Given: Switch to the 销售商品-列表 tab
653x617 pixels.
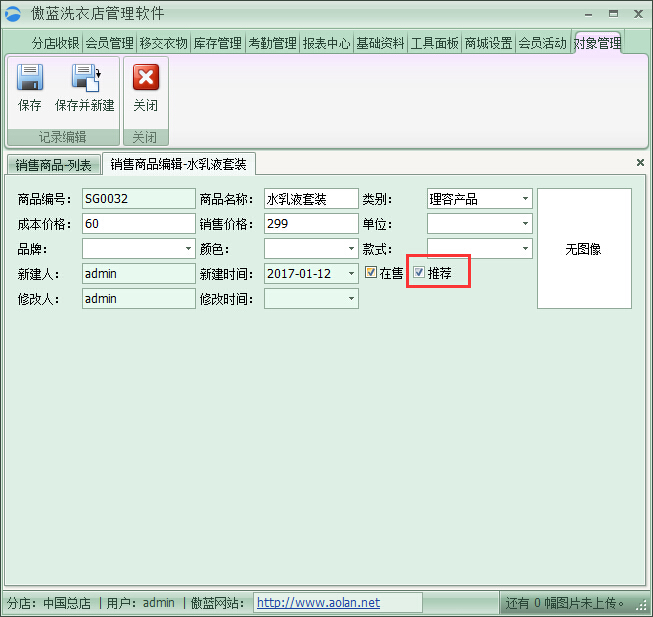Looking at the screenshot, I should click(x=53, y=164).
